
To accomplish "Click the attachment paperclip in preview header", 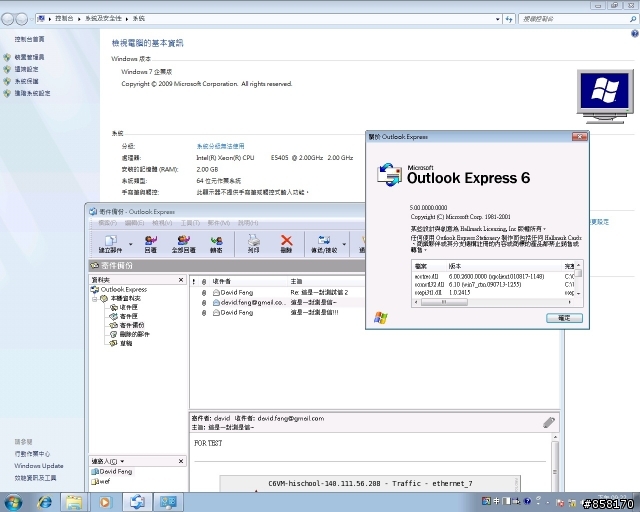I will tap(549, 423).
